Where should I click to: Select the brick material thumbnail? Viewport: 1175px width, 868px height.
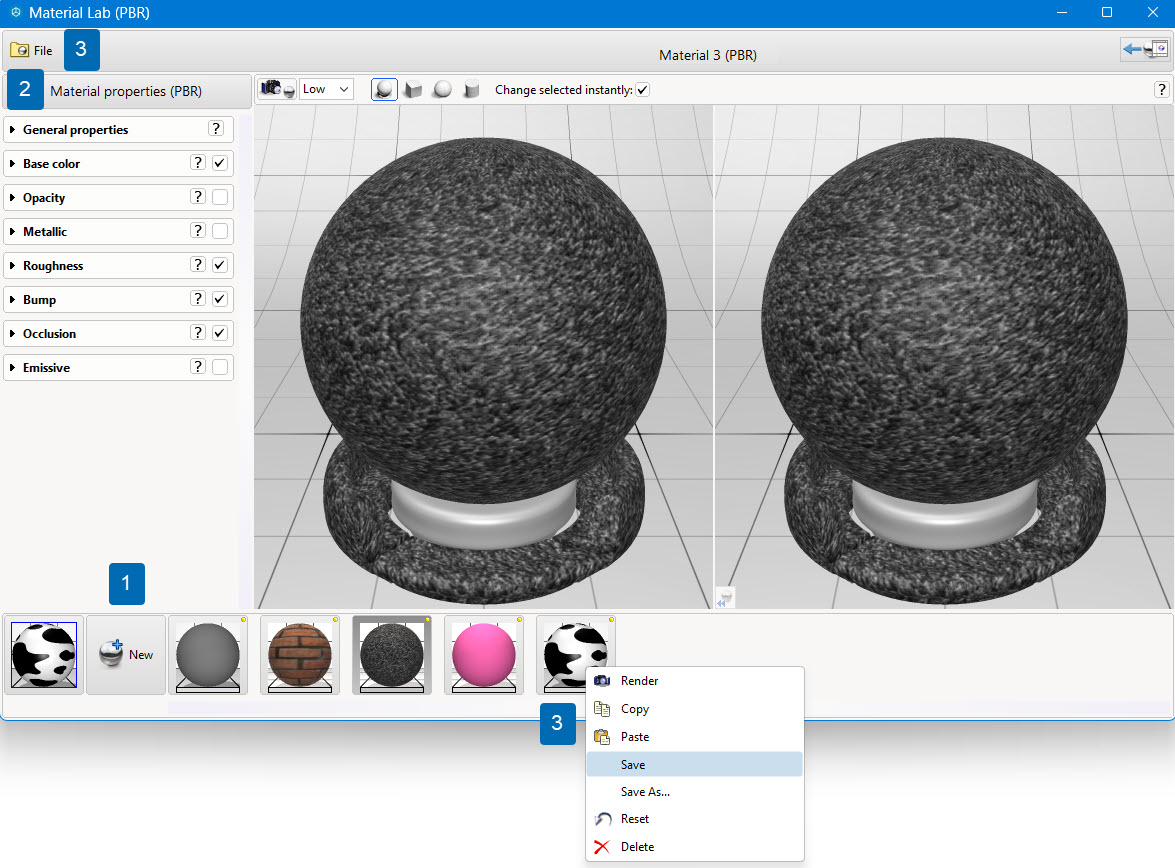click(x=300, y=654)
